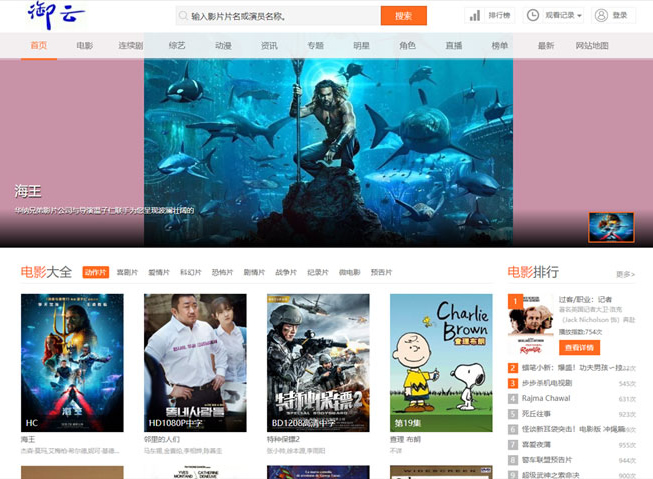
Task: Click the 邻里的人们 title link
Action: point(162,439)
